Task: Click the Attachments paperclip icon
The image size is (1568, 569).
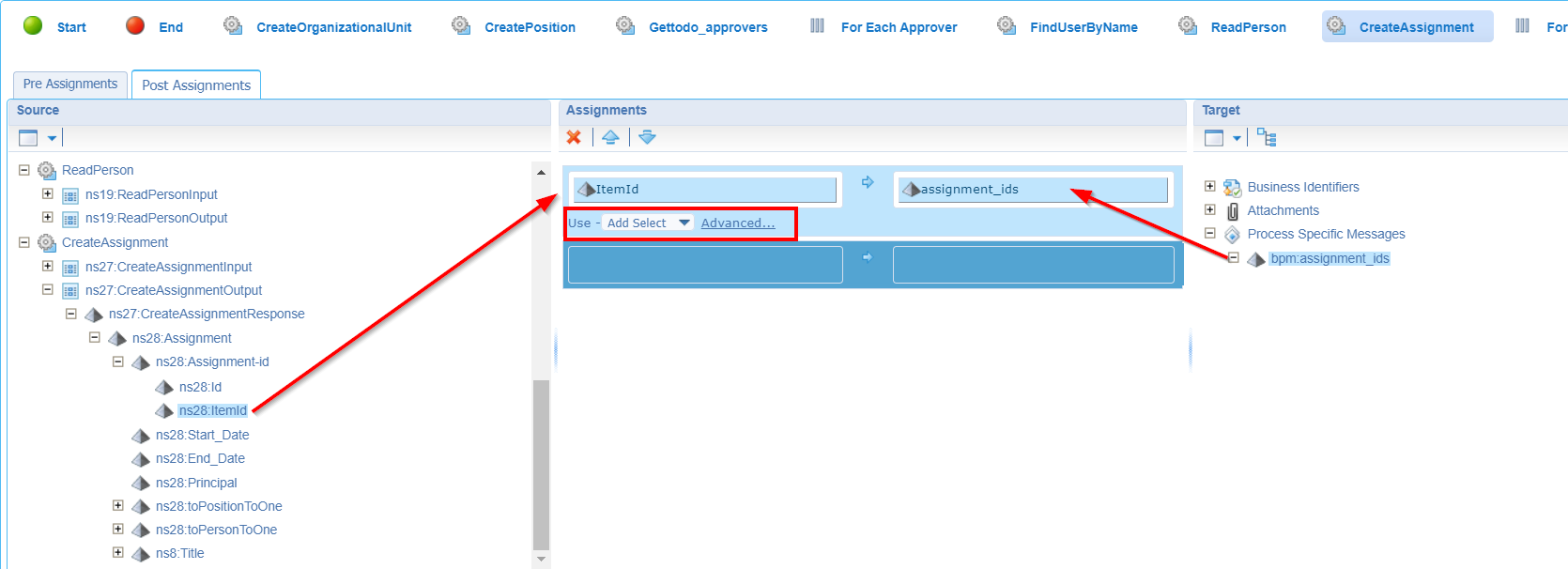Action: pos(1233,211)
